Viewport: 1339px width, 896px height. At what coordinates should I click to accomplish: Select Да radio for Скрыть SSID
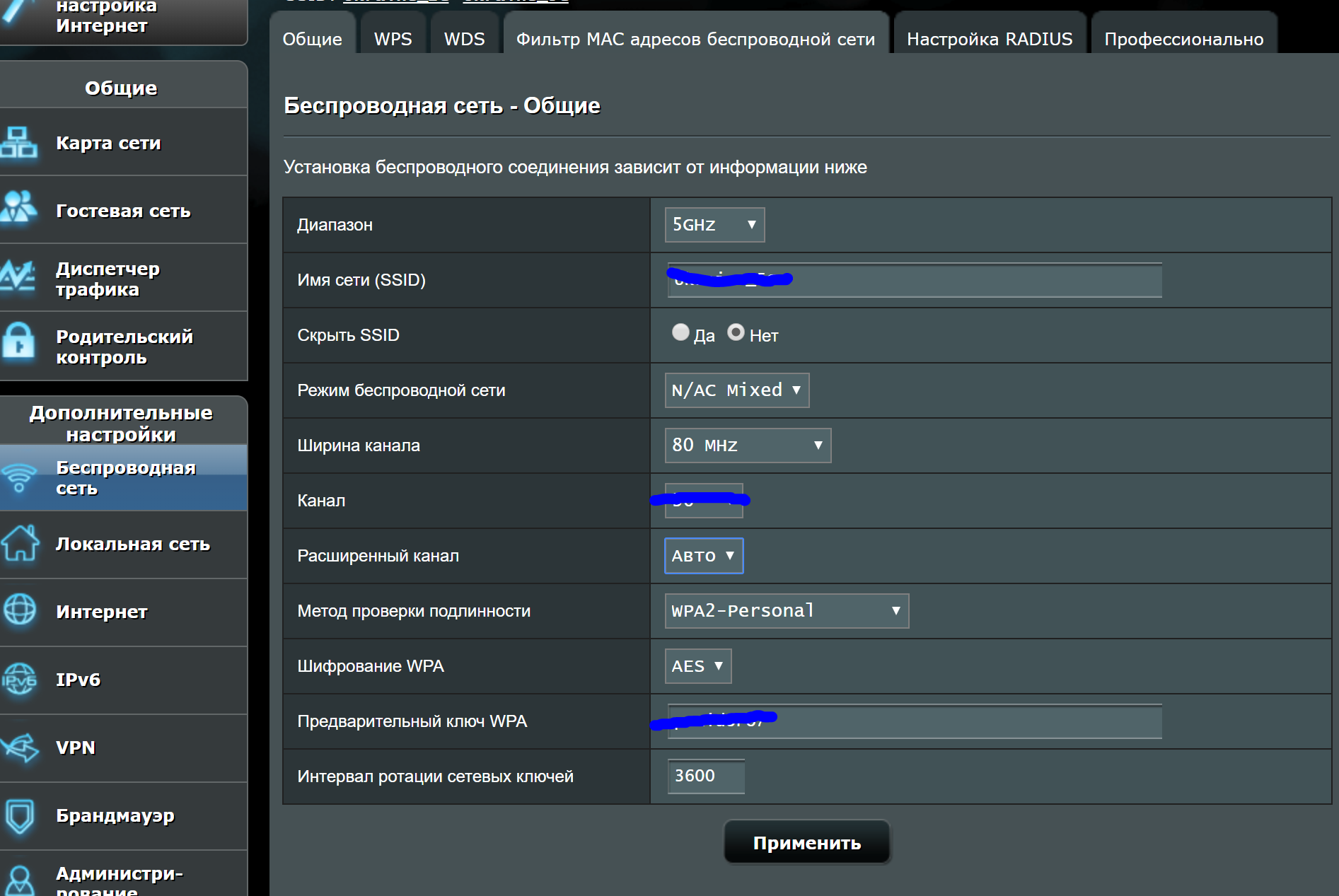click(680, 332)
